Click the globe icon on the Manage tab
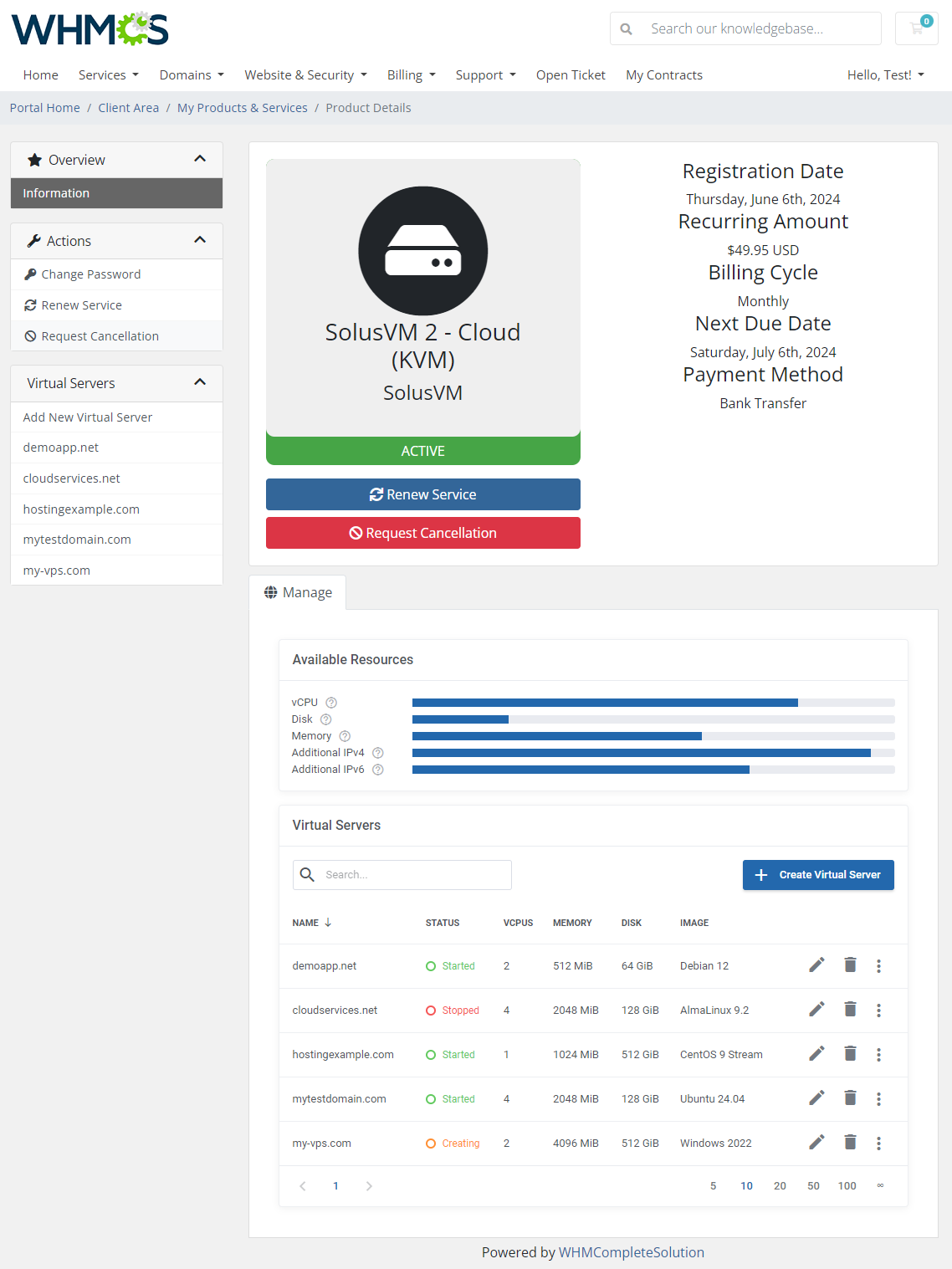The image size is (952, 1269). pyautogui.click(x=270, y=591)
